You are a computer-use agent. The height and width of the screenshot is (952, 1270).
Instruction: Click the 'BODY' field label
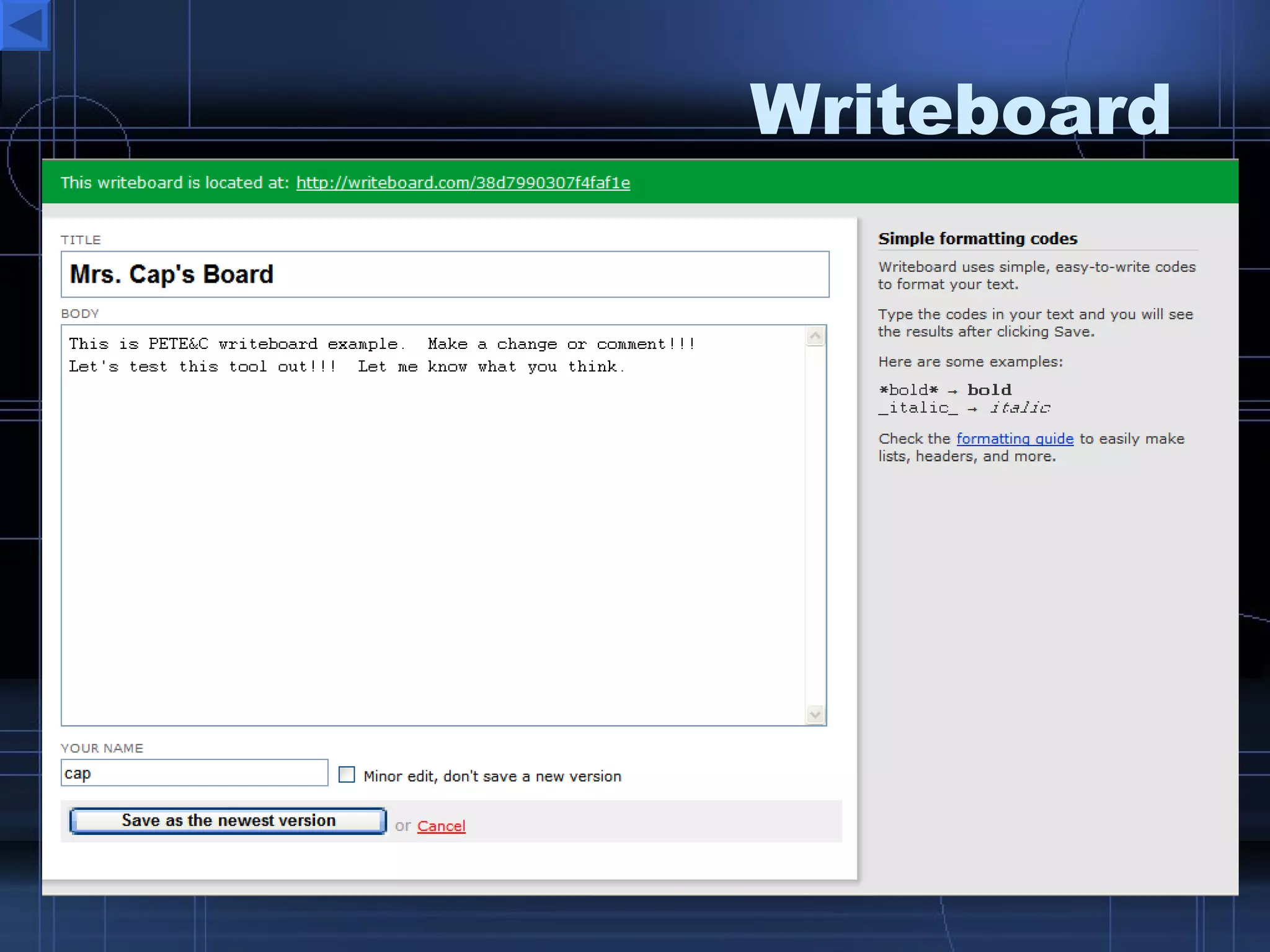(x=80, y=314)
